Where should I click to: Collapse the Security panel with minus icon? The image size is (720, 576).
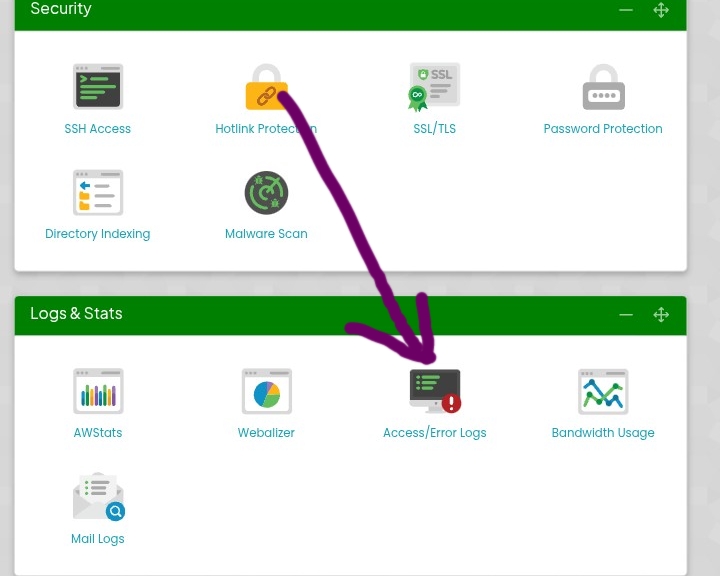click(626, 10)
